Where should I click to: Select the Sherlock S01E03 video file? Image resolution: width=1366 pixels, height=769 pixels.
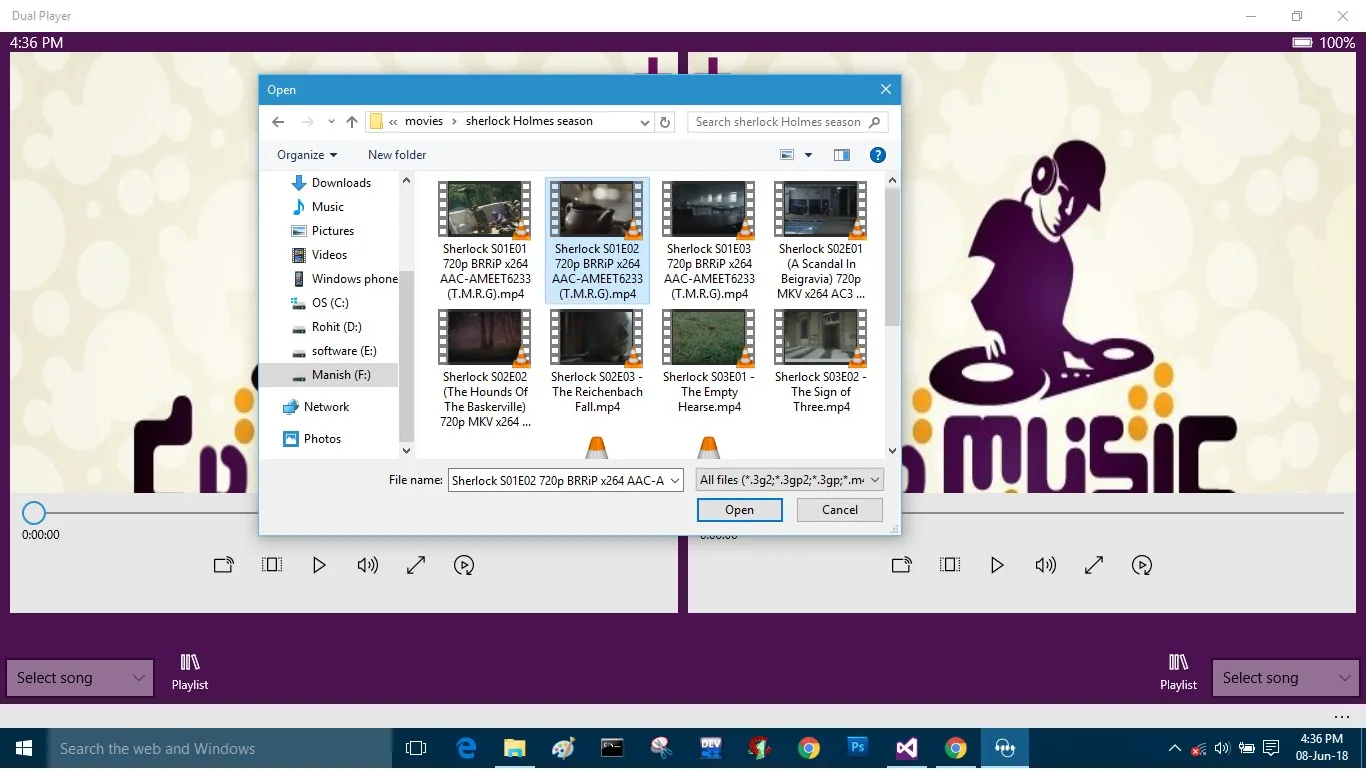(x=709, y=240)
